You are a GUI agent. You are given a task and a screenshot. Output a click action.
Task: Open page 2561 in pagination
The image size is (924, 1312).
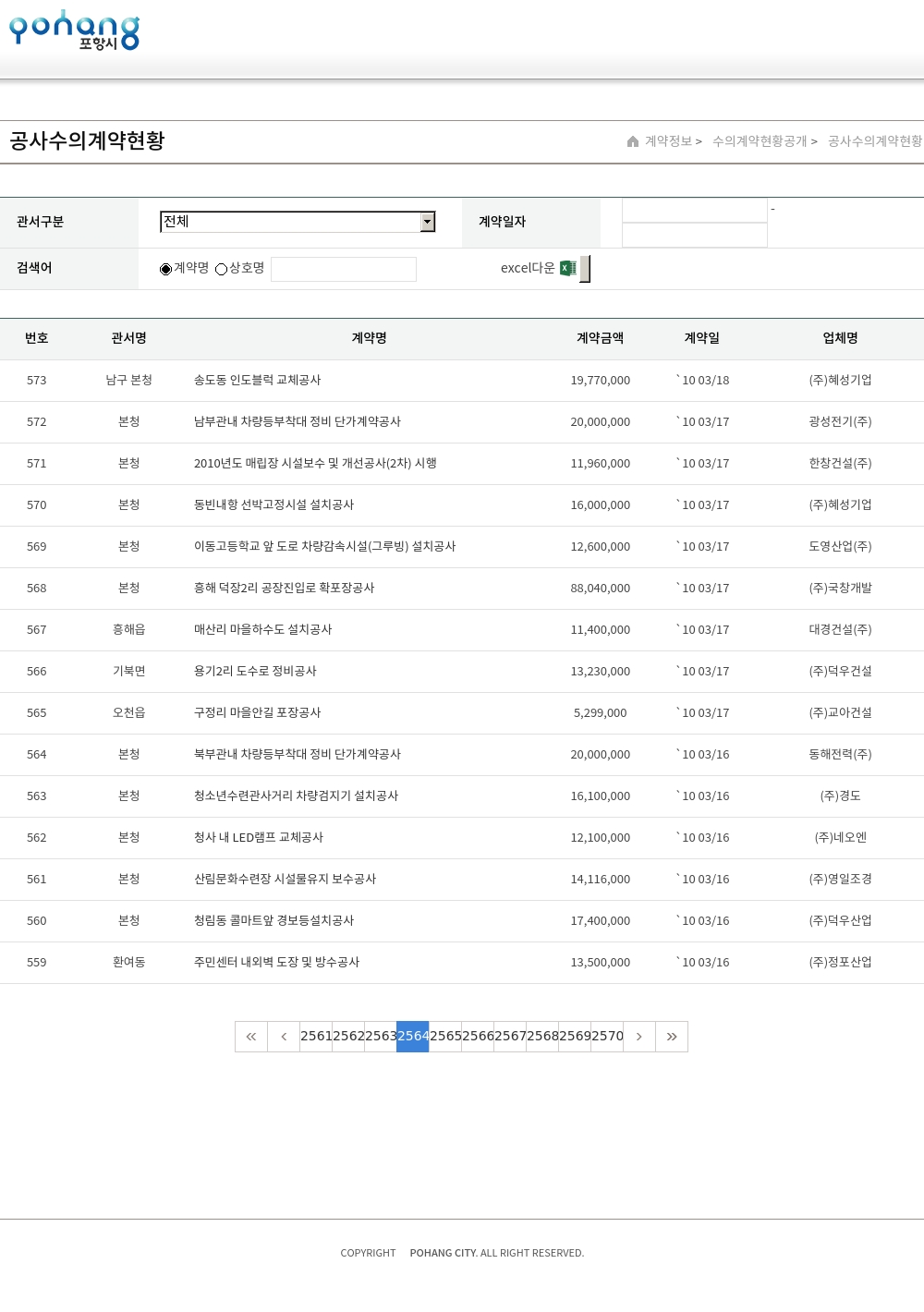click(x=316, y=1037)
